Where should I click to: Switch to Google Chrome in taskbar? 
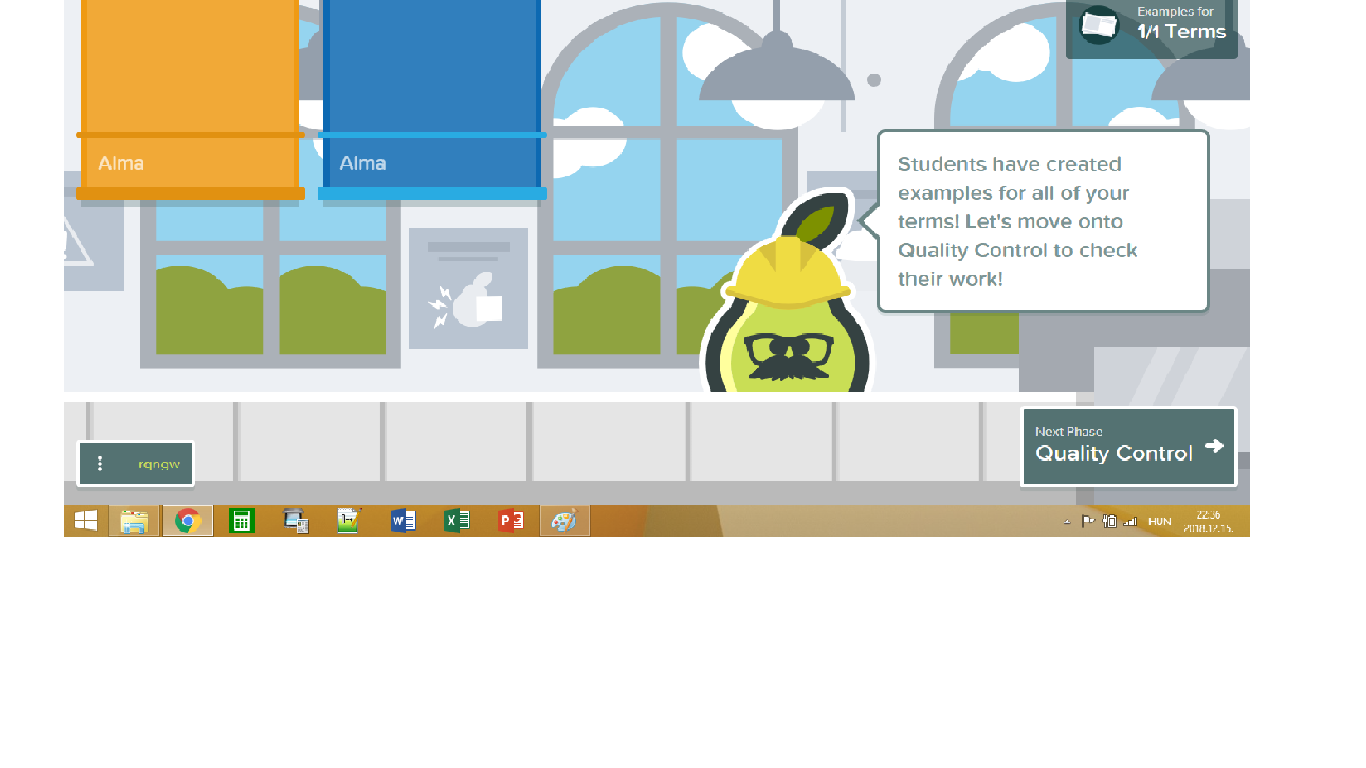188,521
